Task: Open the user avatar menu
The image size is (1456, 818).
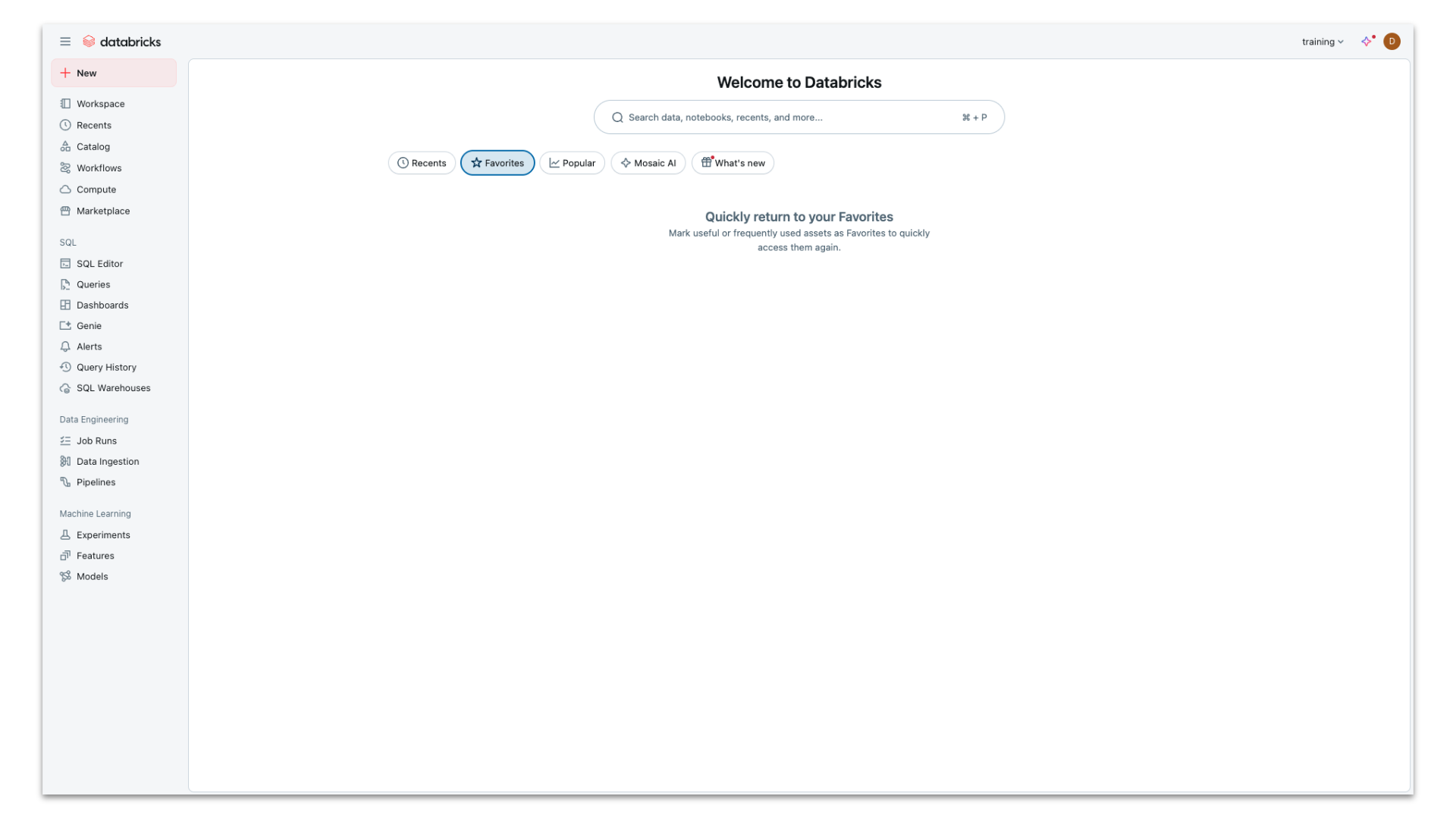Action: tap(1392, 42)
